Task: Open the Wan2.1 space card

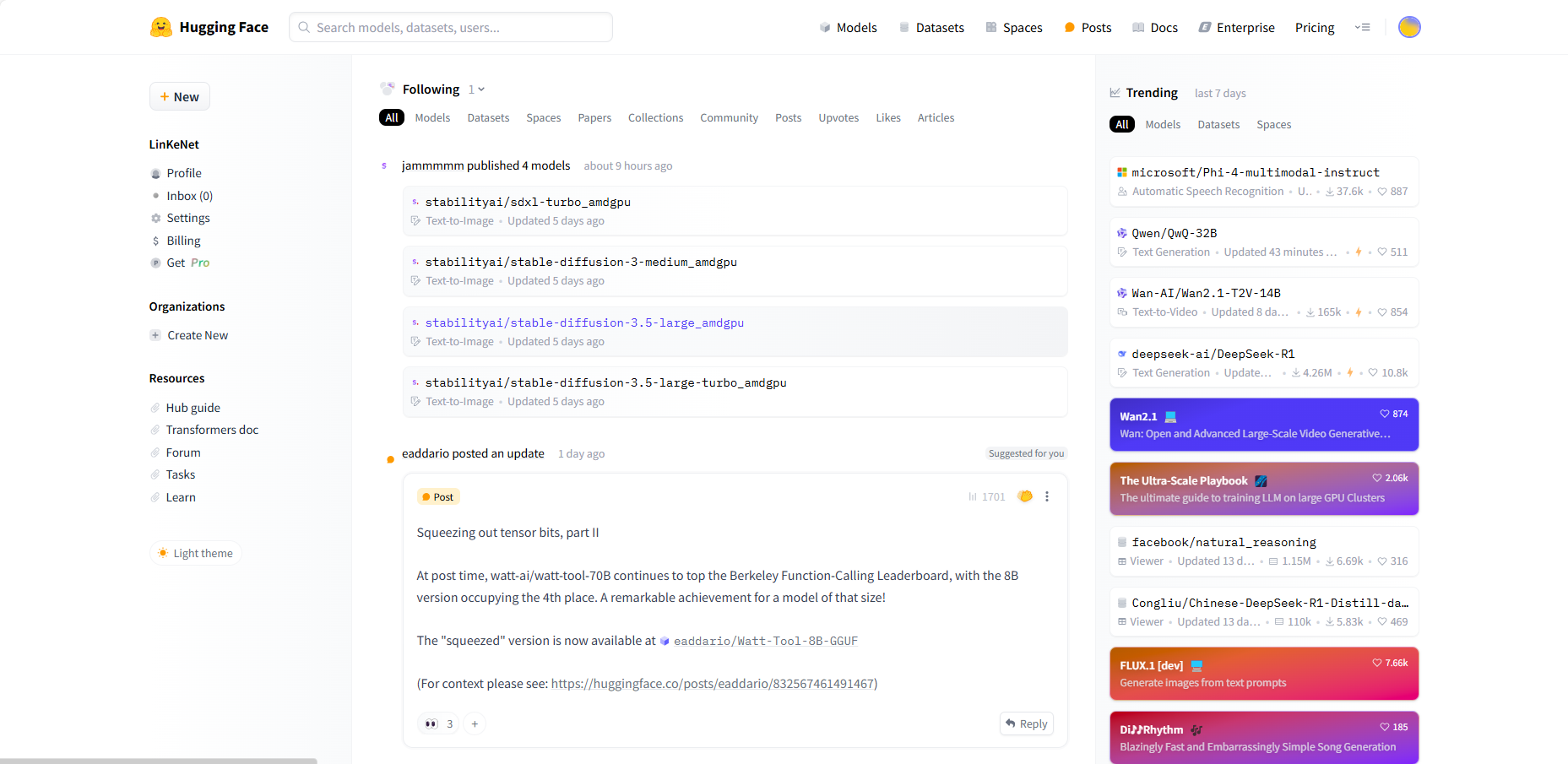Action: 1263,425
